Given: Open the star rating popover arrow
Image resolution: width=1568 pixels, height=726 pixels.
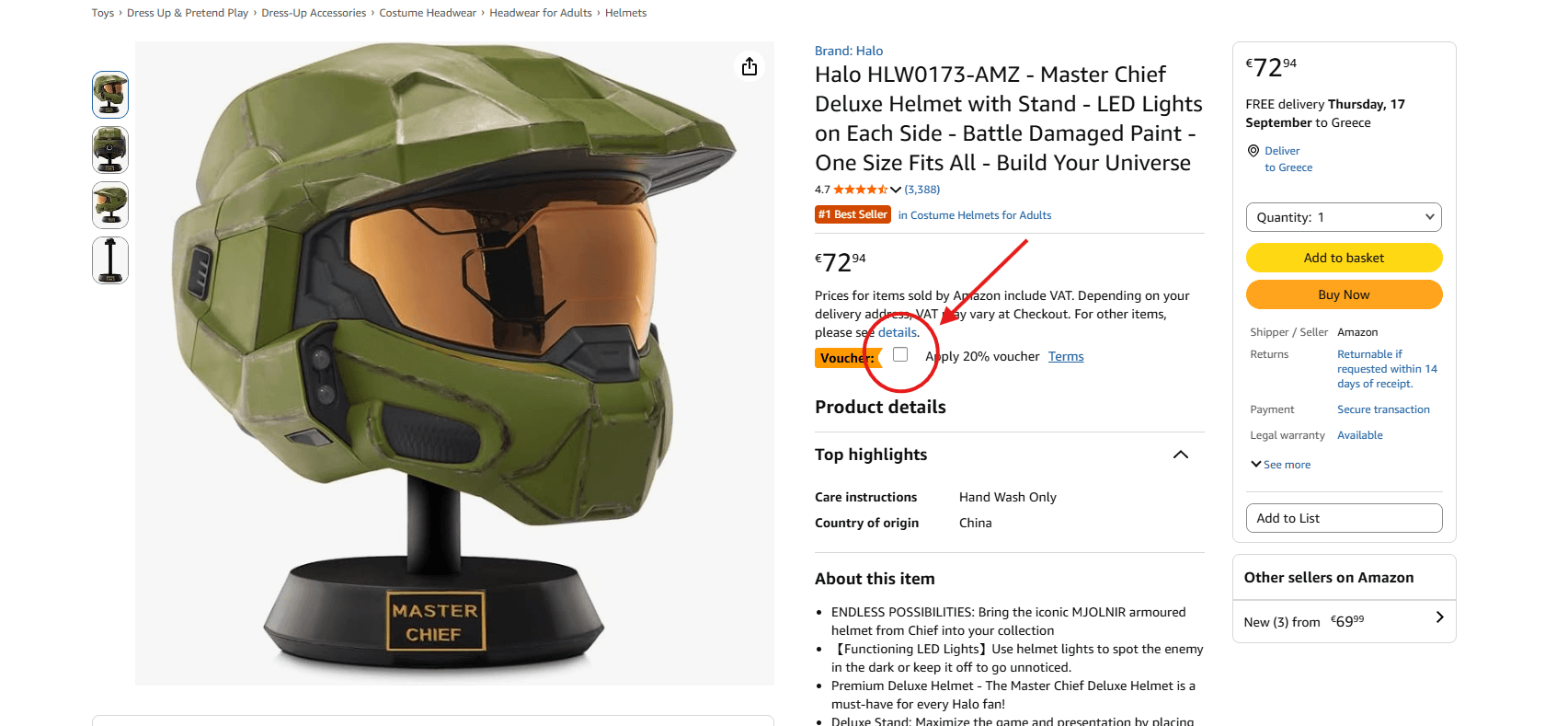Looking at the screenshot, I should (896, 190).
